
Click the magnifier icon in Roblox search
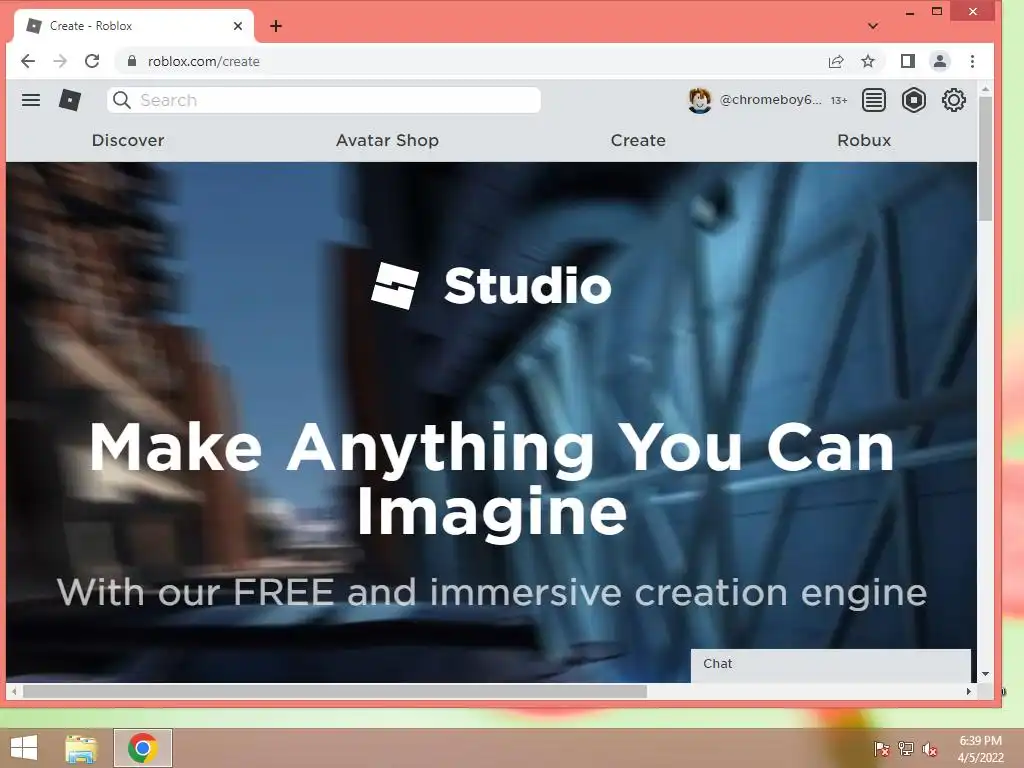pos(121,100)
